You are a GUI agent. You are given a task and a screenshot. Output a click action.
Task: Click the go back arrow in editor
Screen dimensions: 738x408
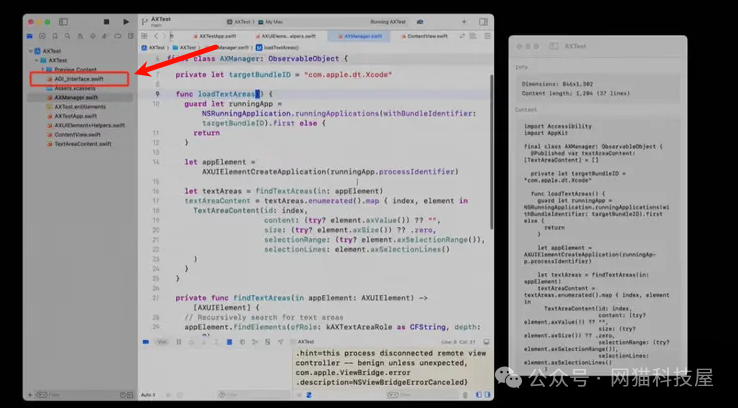(x=156, y=36)
